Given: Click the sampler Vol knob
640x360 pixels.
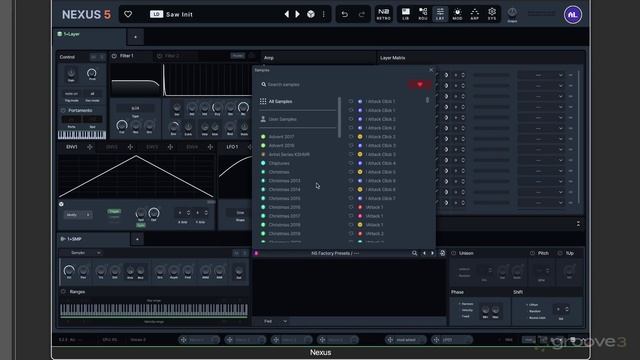Looking at the screenshot, I should [69, 270].
